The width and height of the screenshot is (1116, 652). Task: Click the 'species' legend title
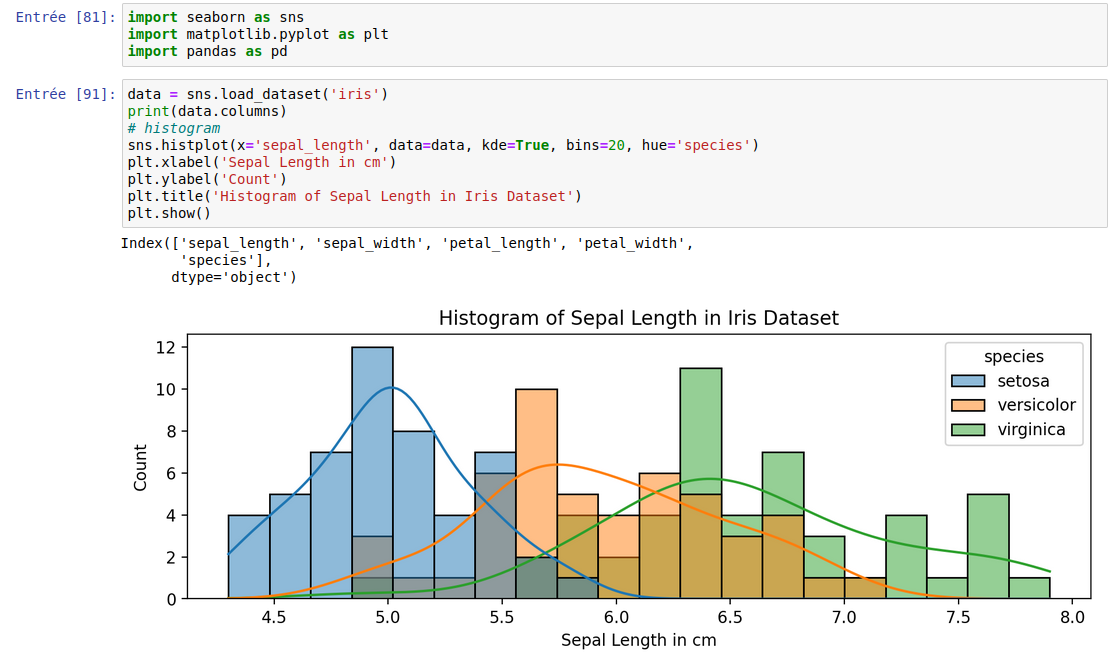tap(1013, 356)
